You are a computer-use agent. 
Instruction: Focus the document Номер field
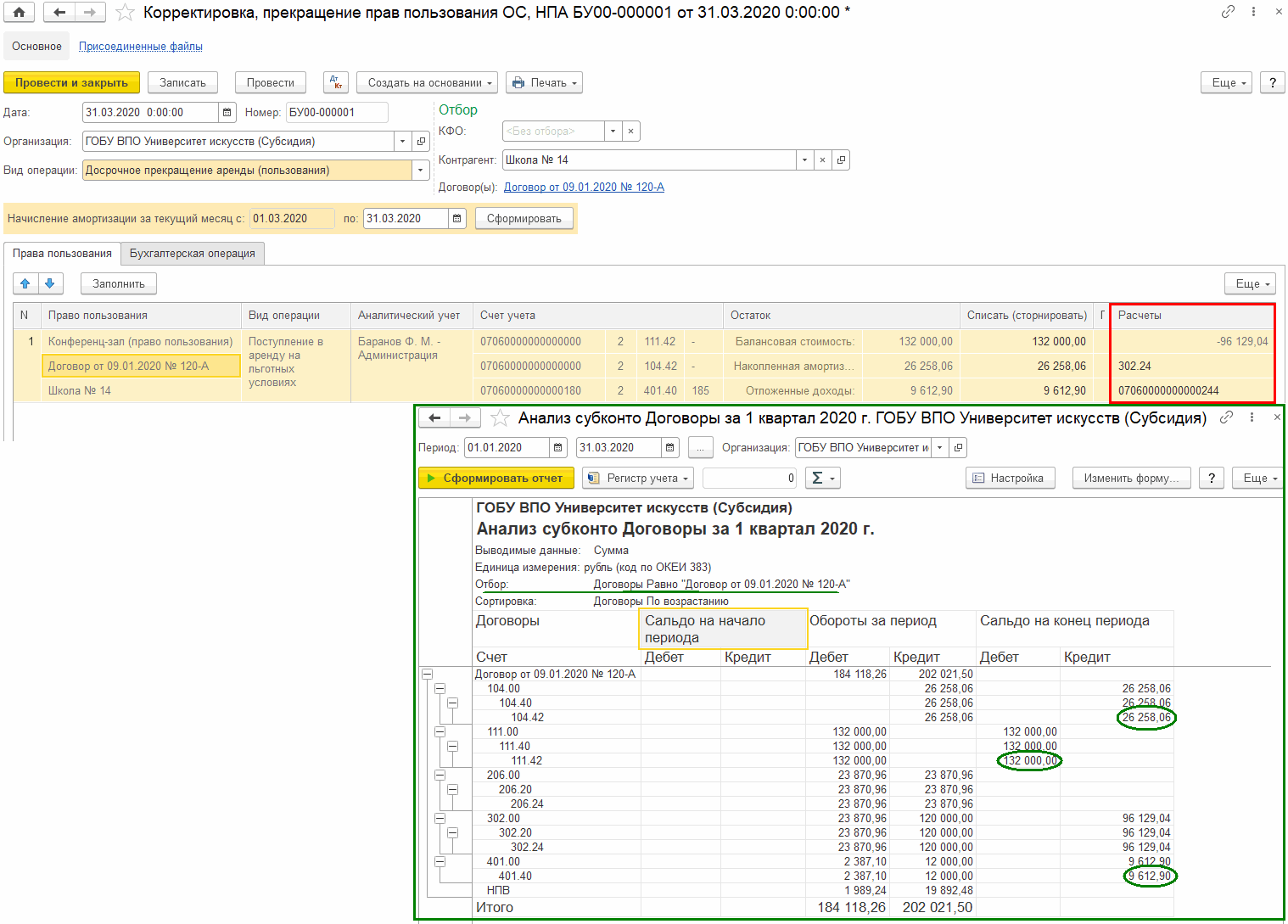[337, 112]
